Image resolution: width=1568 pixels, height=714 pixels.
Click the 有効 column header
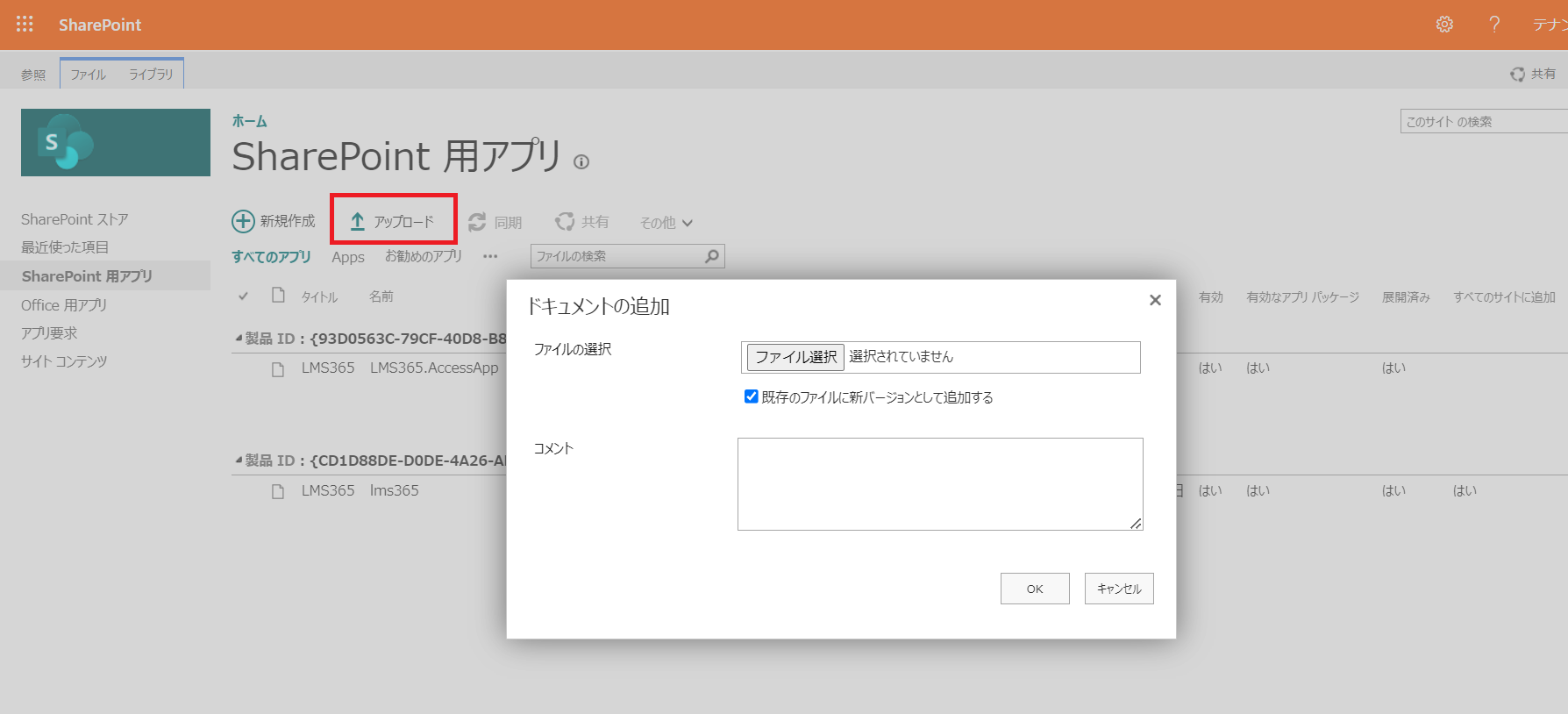click(1211, 297)
